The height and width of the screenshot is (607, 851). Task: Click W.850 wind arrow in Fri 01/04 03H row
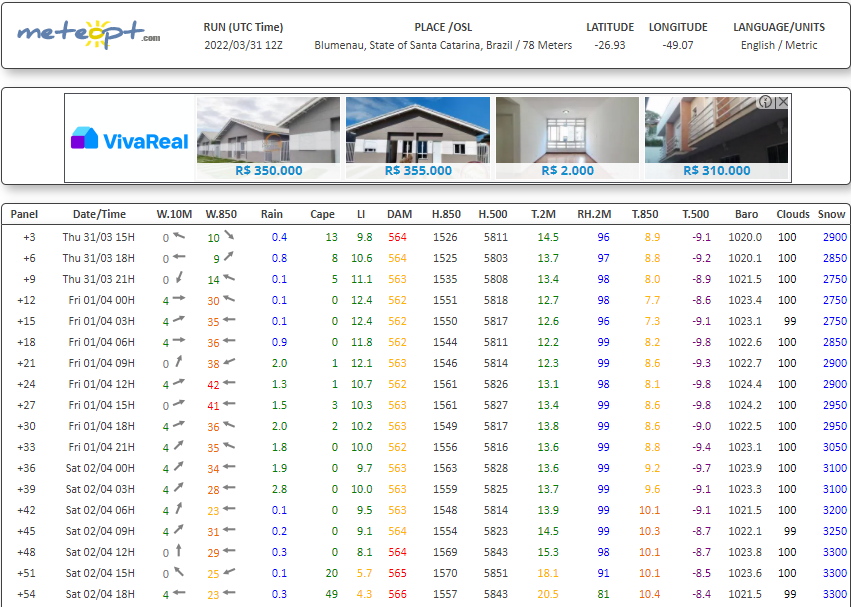pos(229,319)
